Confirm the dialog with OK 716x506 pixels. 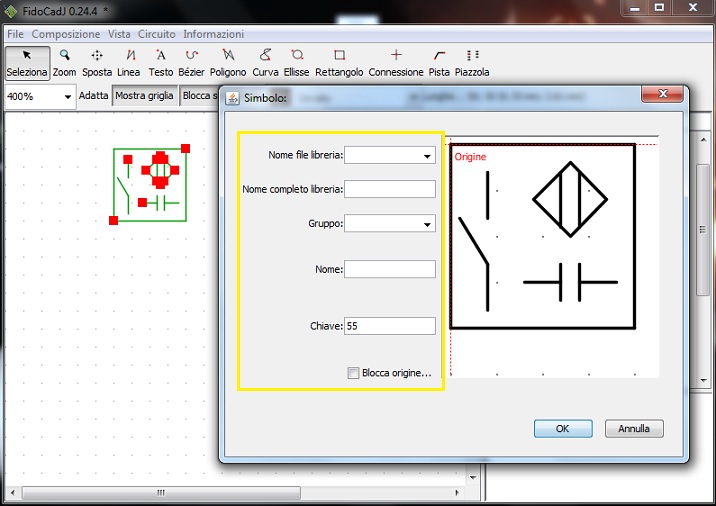562,428
